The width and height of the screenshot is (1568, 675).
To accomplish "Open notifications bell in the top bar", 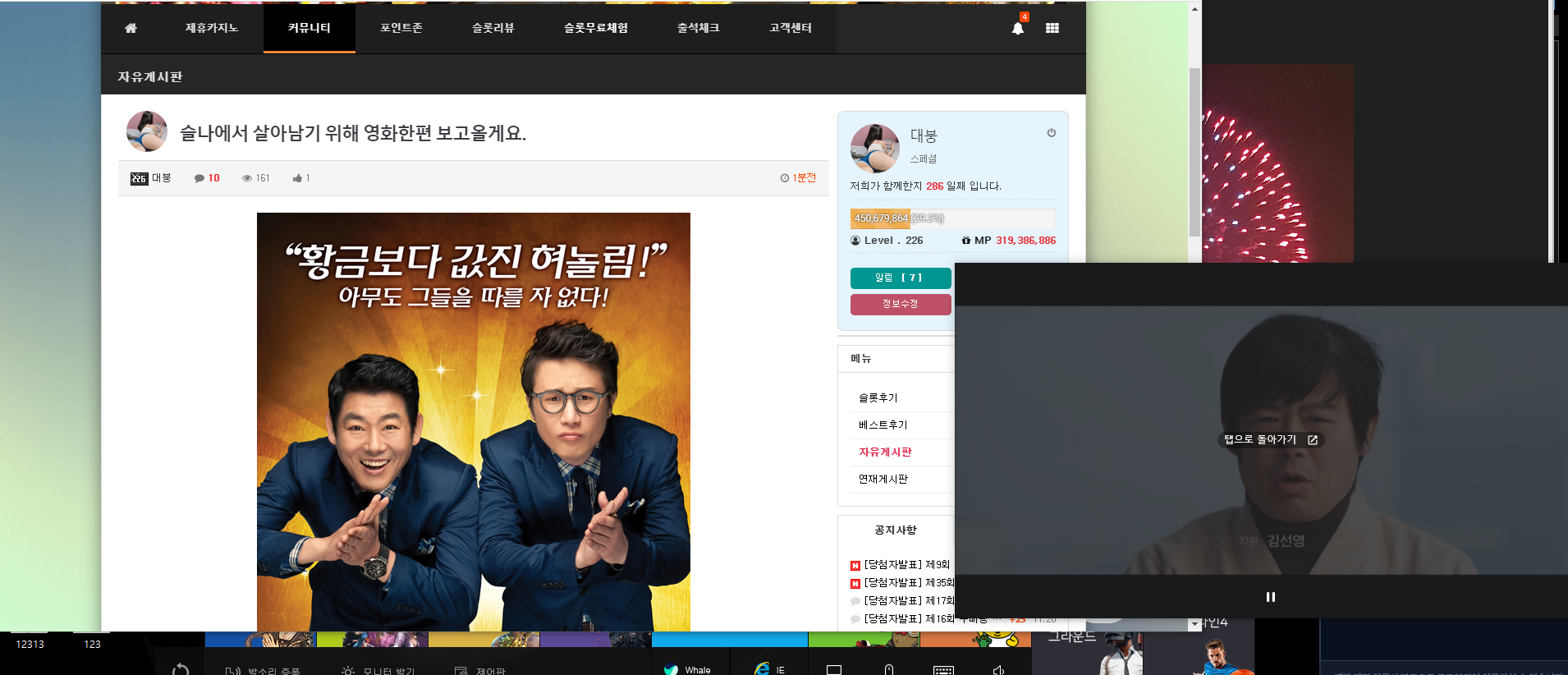I will tap(1018, 28).
